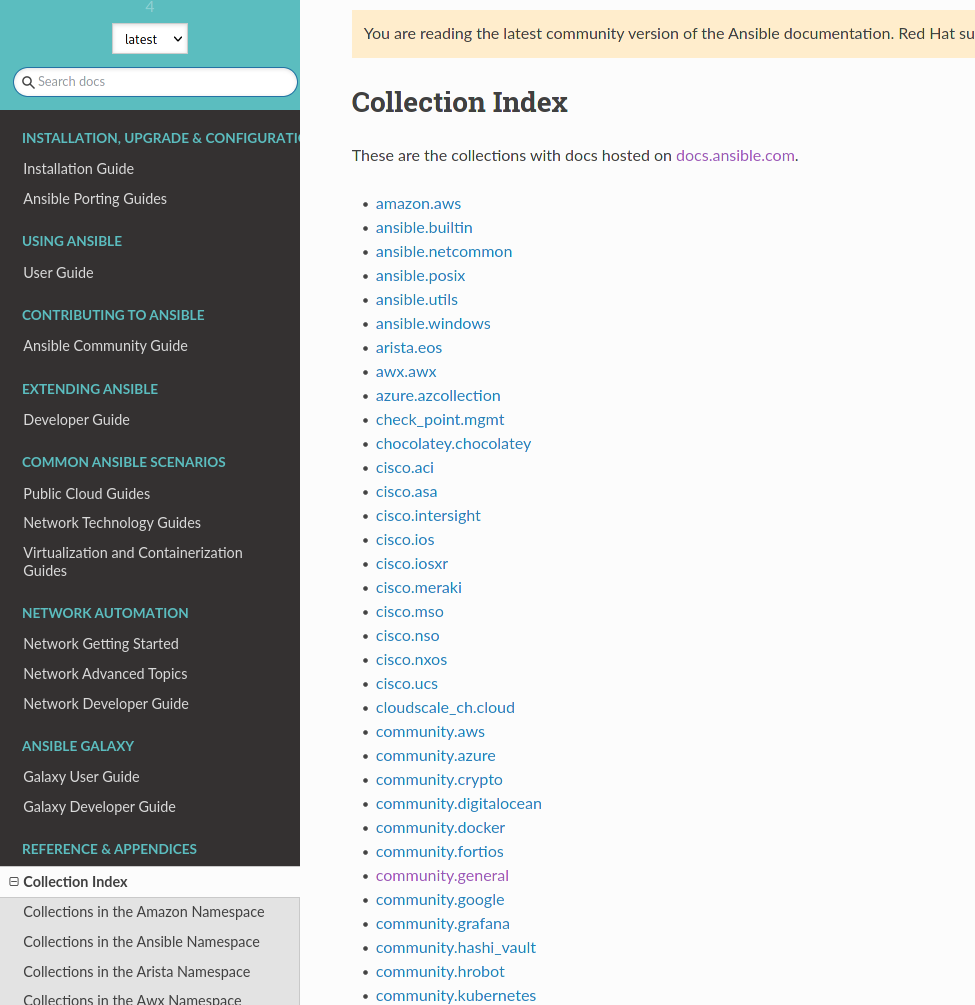Collapse the Collection Index tree item
975x1005 pixels.
[x=13, y=882]
